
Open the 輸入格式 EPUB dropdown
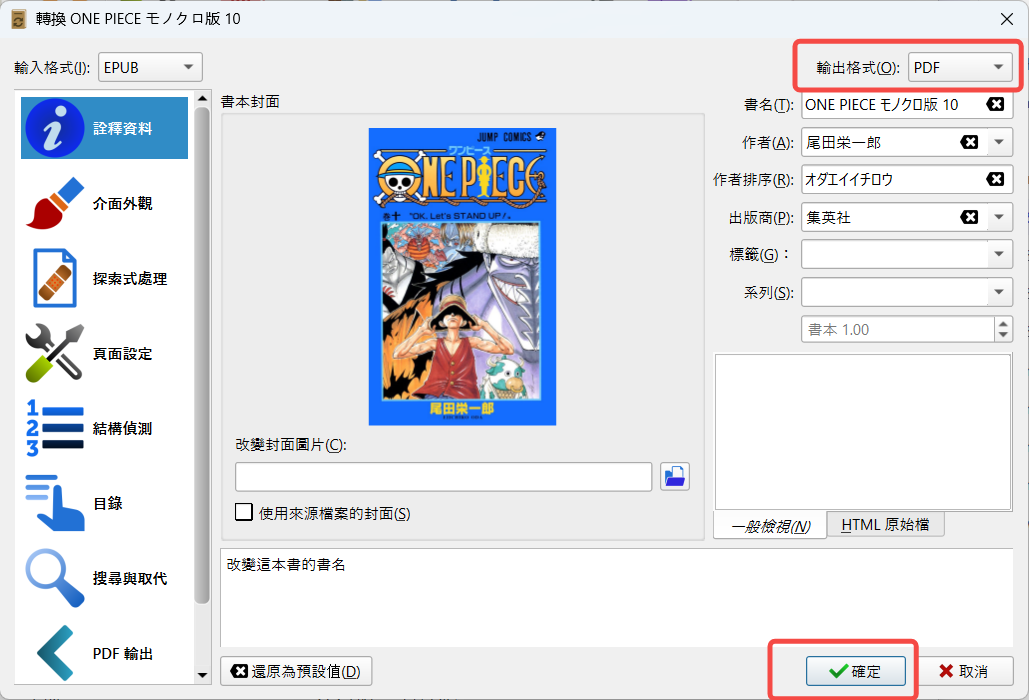tap(150, 67)
